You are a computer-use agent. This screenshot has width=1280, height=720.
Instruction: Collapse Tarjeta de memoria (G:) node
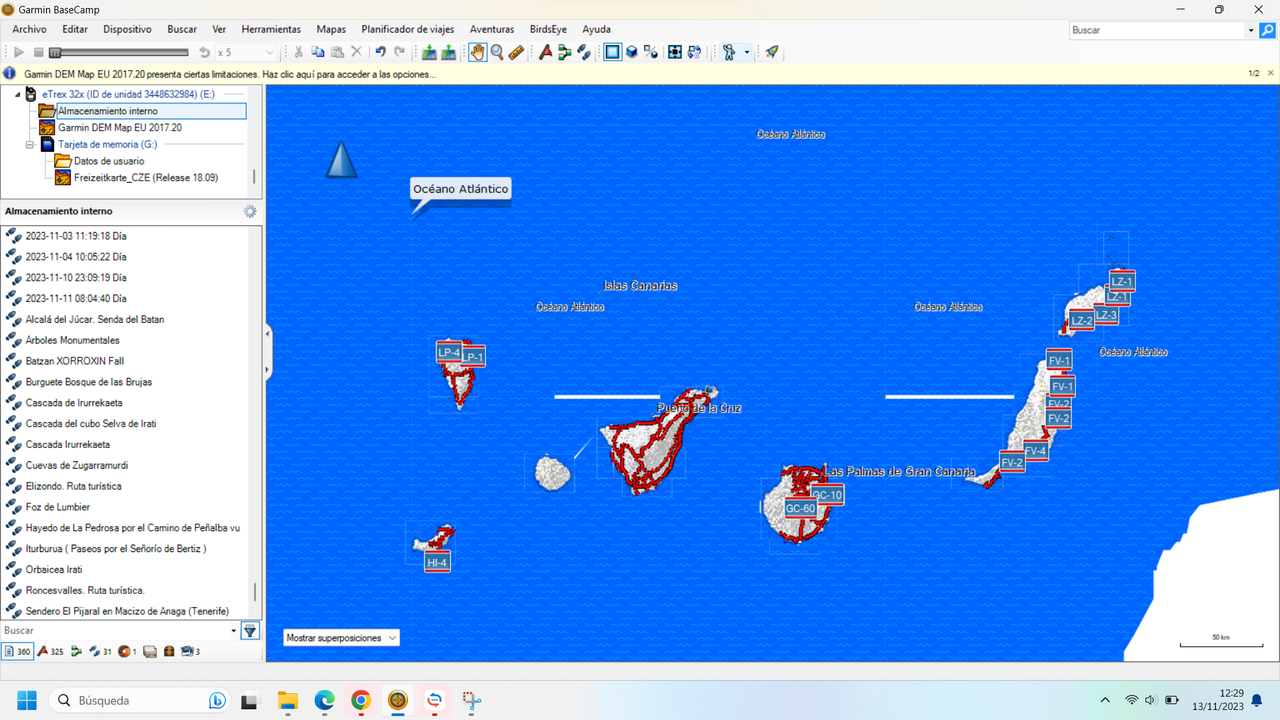coord(31,144)
